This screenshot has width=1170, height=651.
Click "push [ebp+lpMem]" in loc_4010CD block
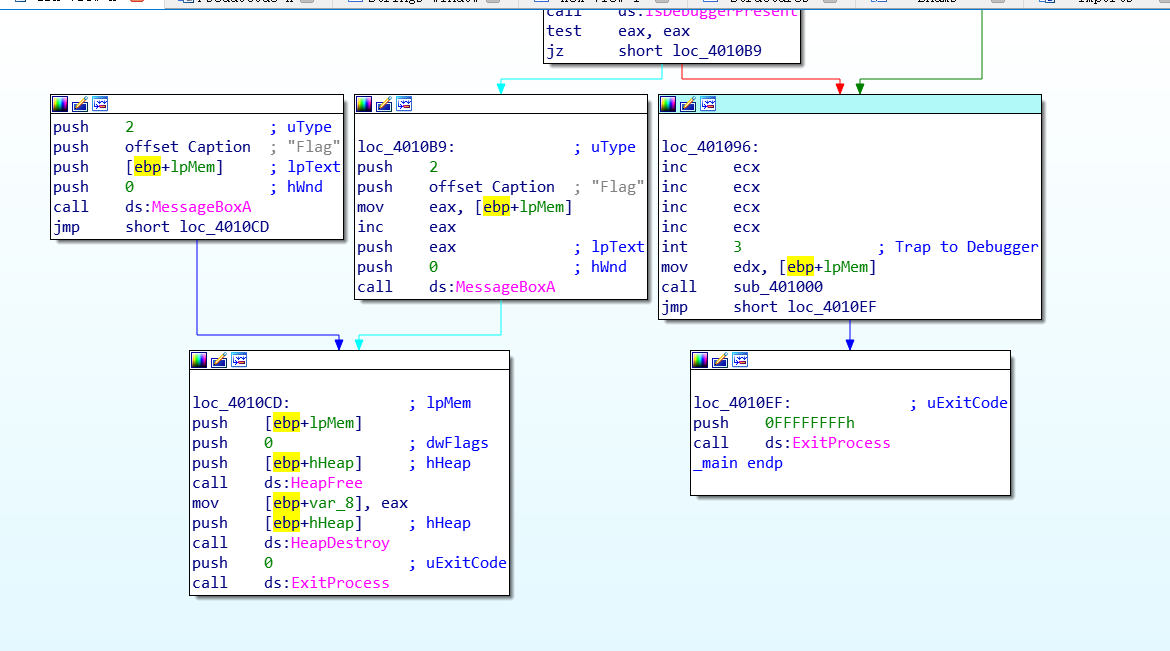277,423
